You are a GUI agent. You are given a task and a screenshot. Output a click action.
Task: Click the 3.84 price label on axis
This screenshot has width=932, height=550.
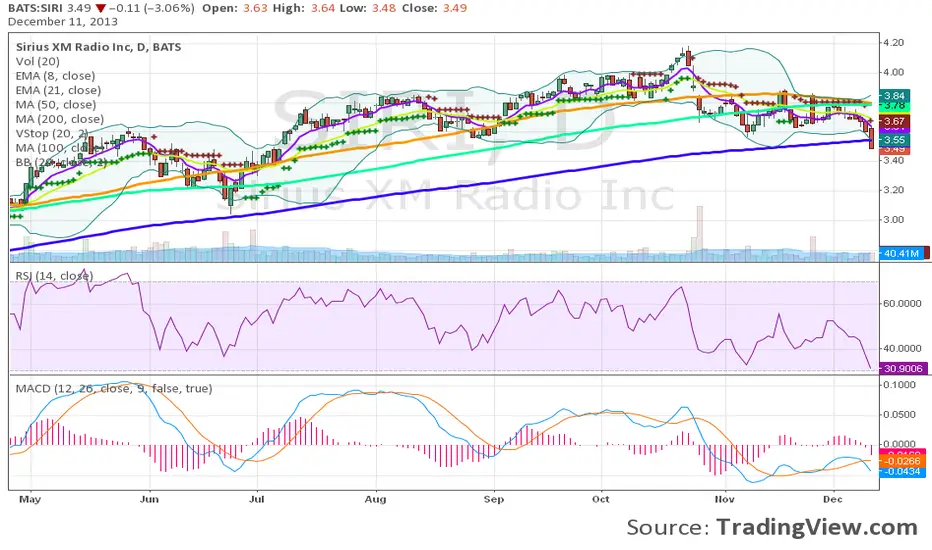coord(895,96)
